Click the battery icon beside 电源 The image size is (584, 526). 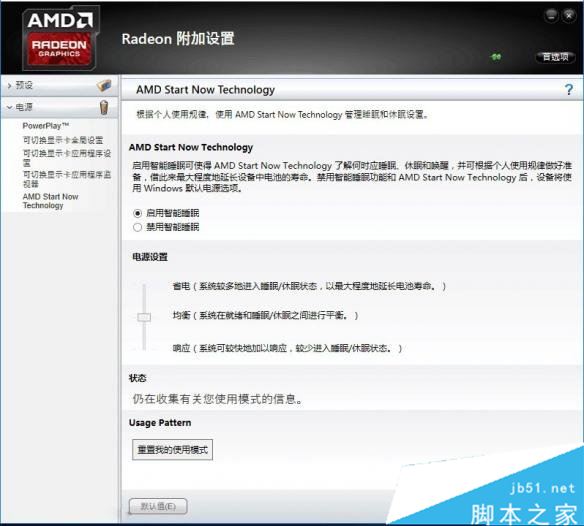point(104,107)
